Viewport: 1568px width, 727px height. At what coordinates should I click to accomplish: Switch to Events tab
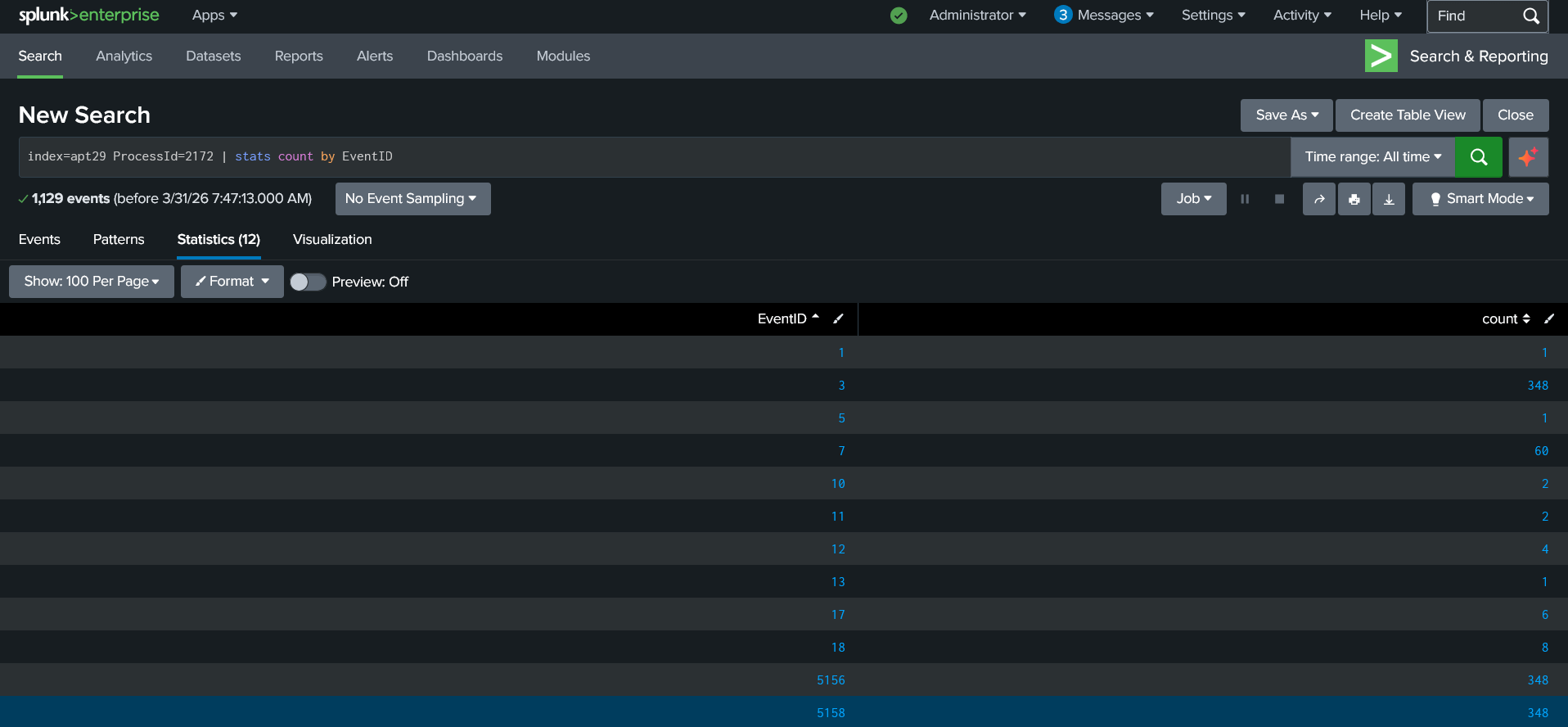coord(39,239)
